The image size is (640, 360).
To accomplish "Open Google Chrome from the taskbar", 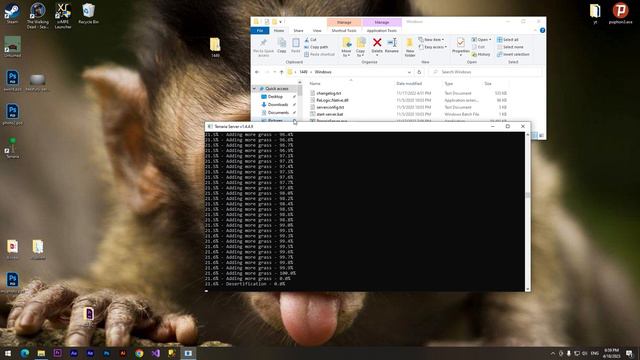I will 139,353.
